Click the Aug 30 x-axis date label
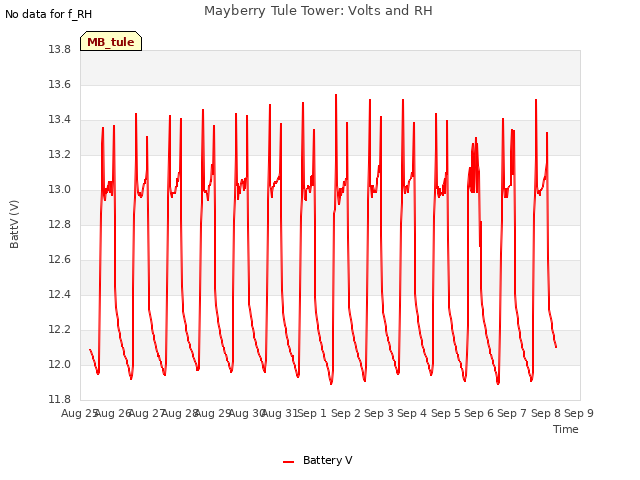640x480 pixels. click(x=247, y=413)
